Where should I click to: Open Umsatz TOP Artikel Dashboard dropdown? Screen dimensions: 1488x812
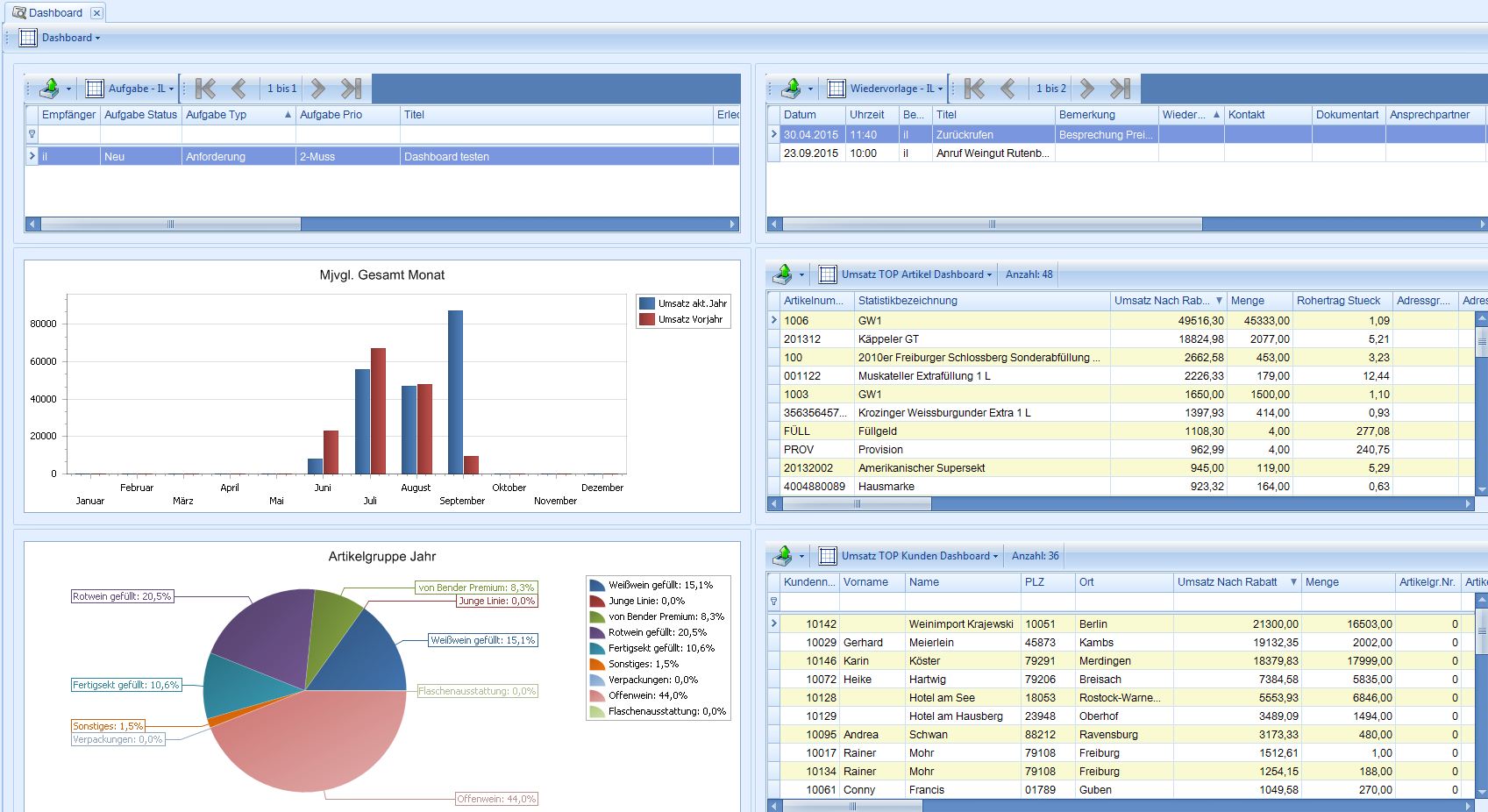coord(916,274)
